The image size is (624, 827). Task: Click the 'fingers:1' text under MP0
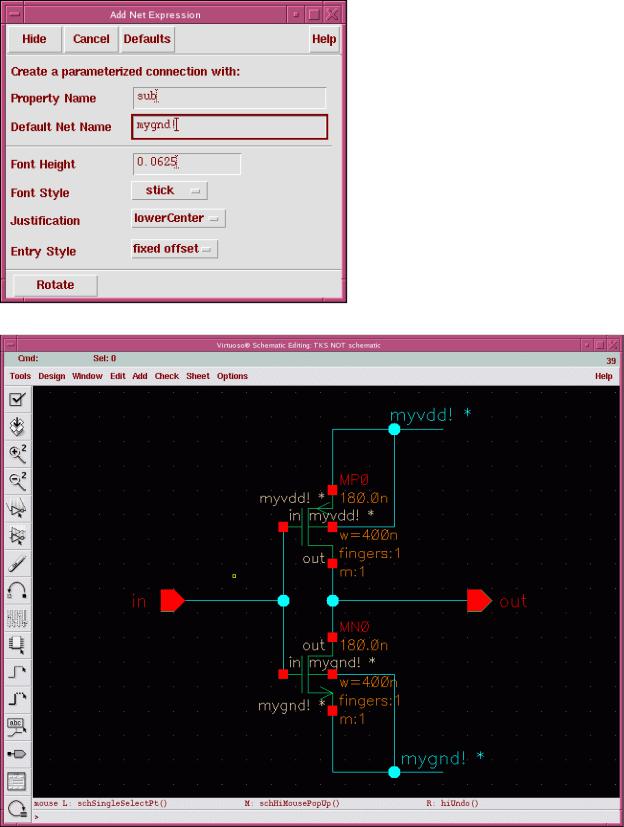(370, 553)
